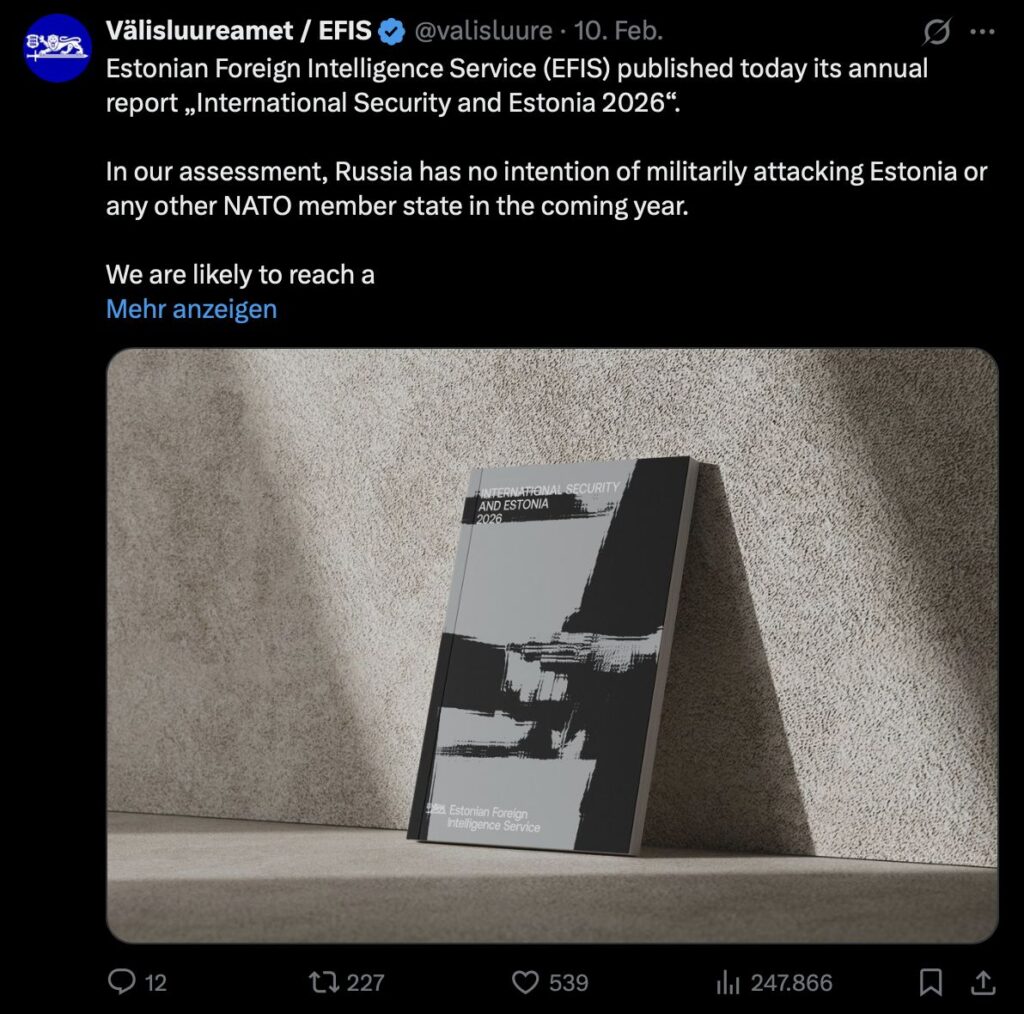Viewport: 1024px width, 1014px height.
Task: Click the post text about Russia assessment
Action: pyautogui.click(x=546, y=189)
